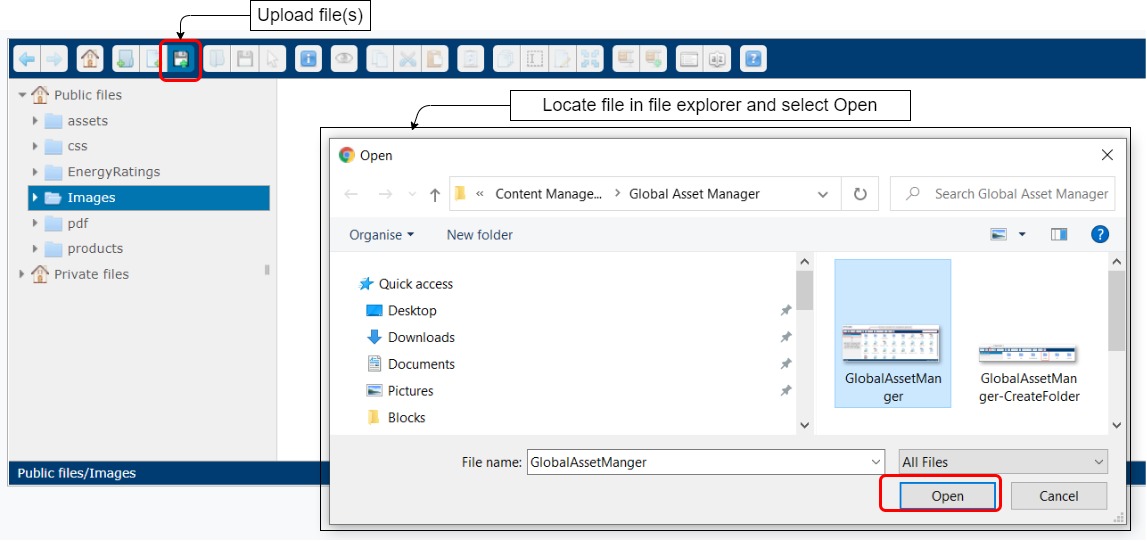
Task: Toggle the preview pane in the Open dialog
Action: (x=1059, y=235)
